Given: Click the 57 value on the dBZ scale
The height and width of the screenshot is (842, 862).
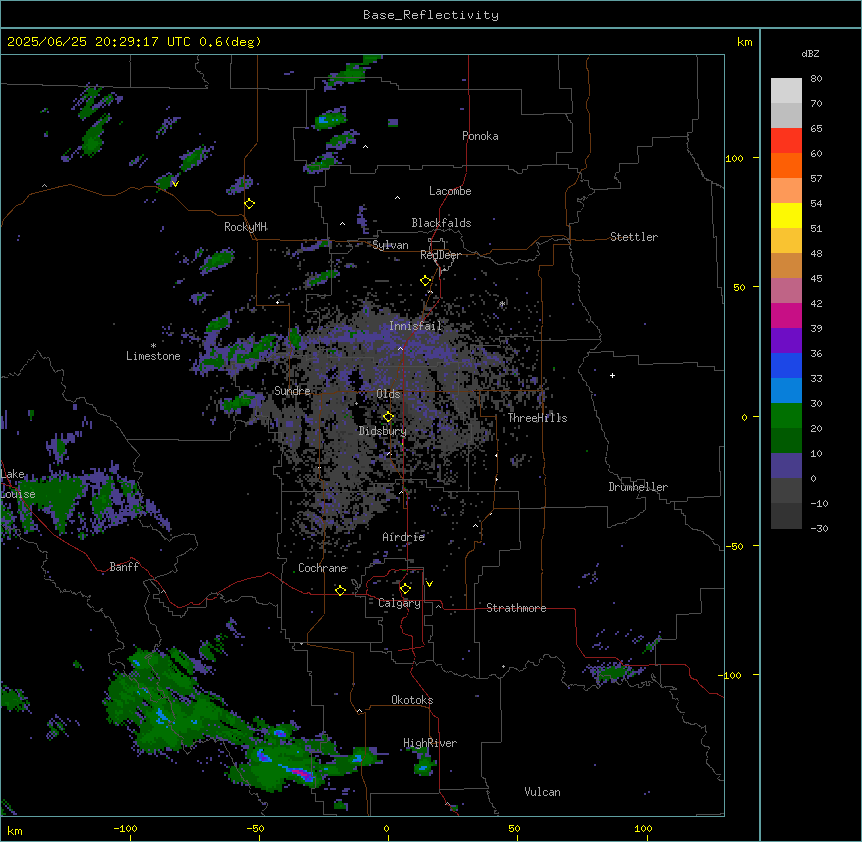Looking at the screenshot, I should coord(816,179).
